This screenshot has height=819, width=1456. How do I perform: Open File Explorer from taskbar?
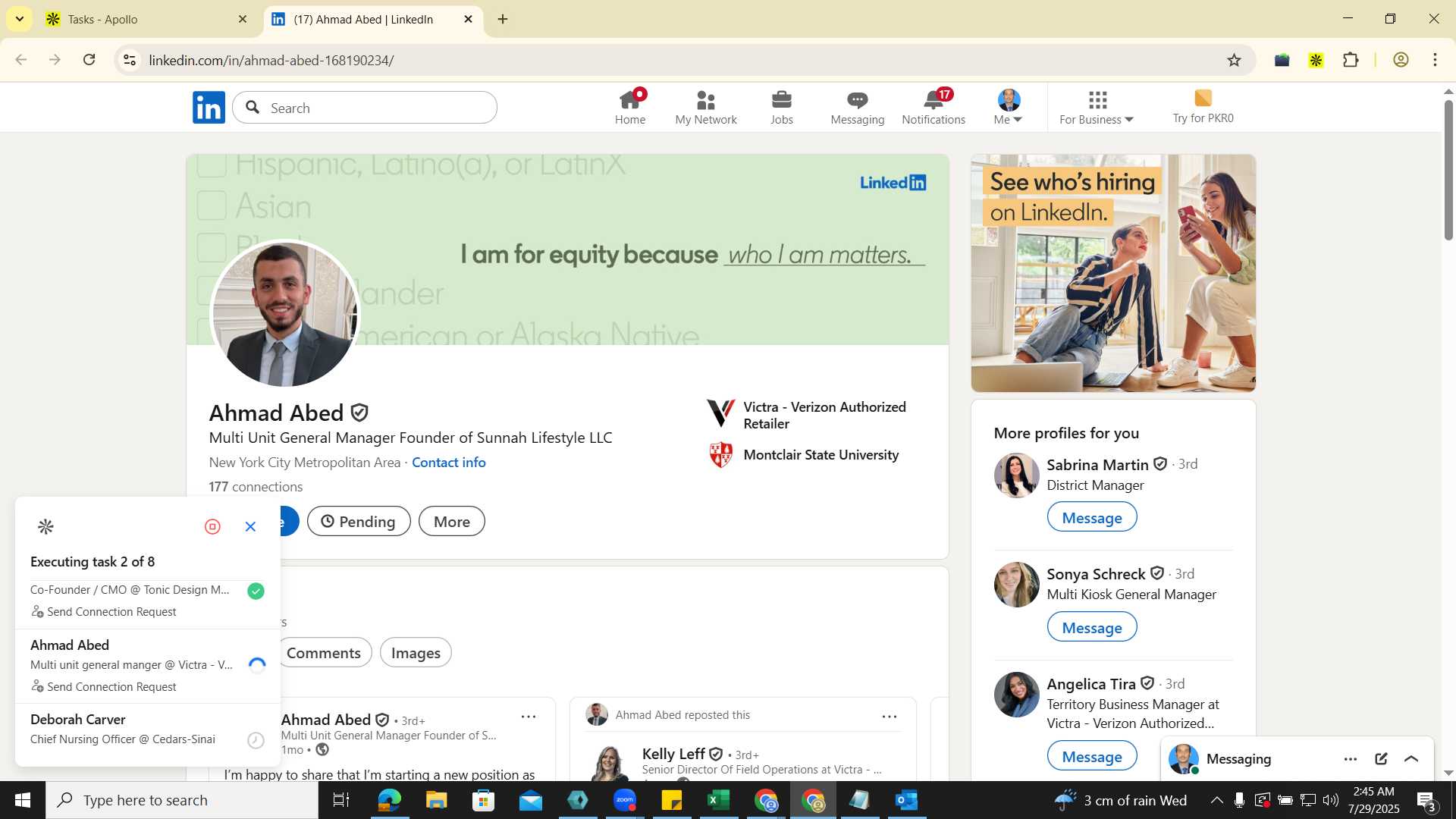(436, 800)
